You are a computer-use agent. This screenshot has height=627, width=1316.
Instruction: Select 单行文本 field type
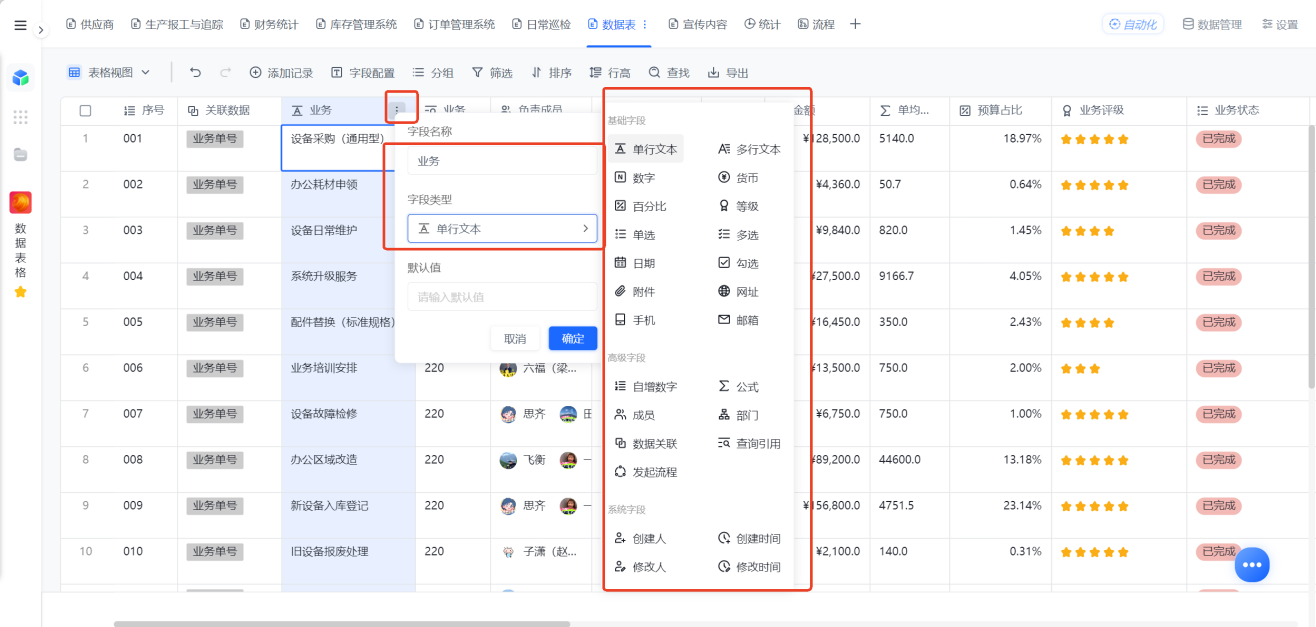point(645,149)
